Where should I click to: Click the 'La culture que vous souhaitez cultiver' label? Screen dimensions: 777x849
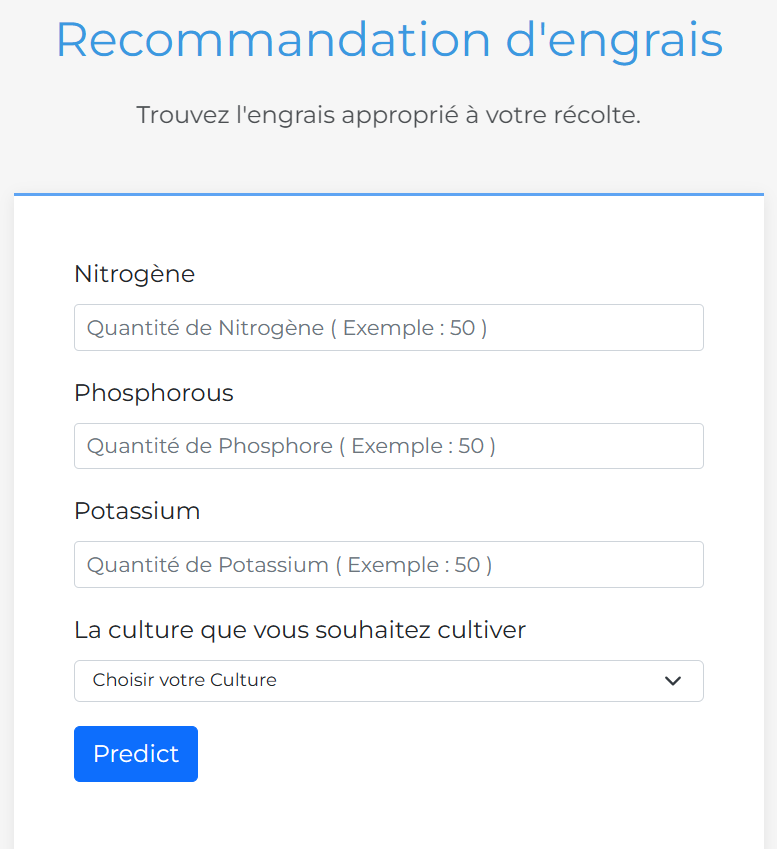(x=299, y=630)
